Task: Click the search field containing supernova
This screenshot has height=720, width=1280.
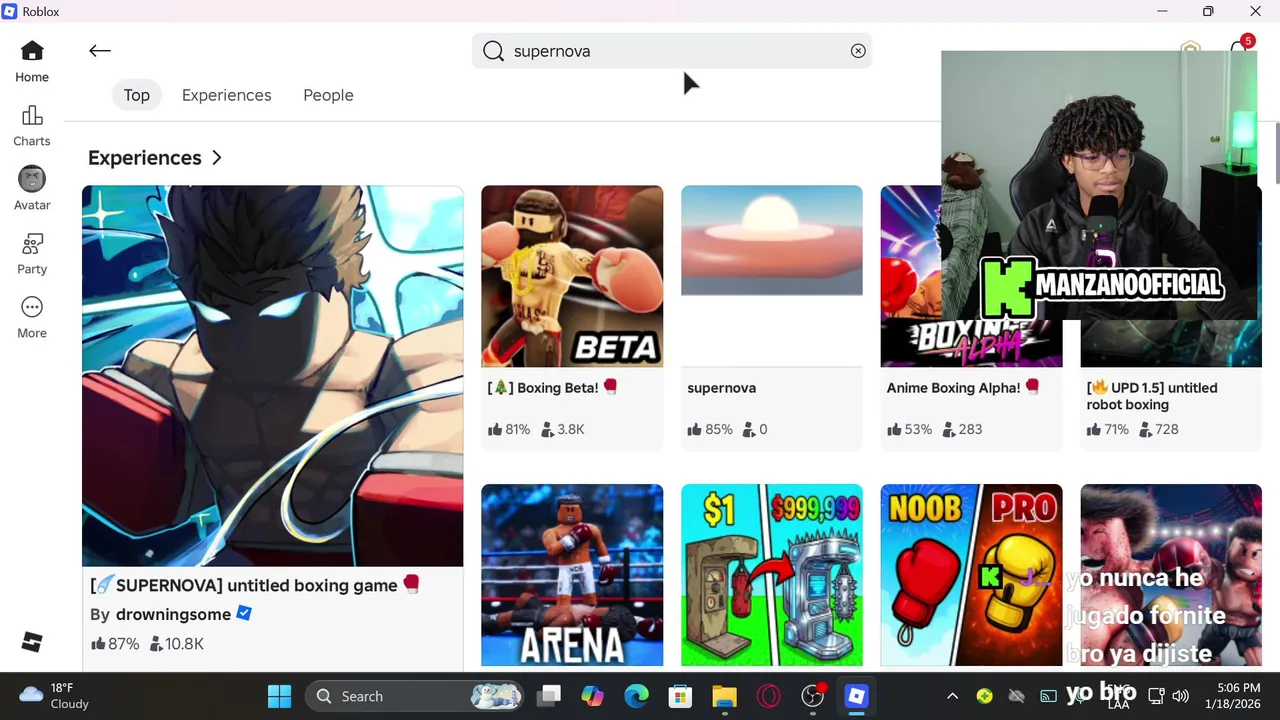Action: tap(672, 51)
